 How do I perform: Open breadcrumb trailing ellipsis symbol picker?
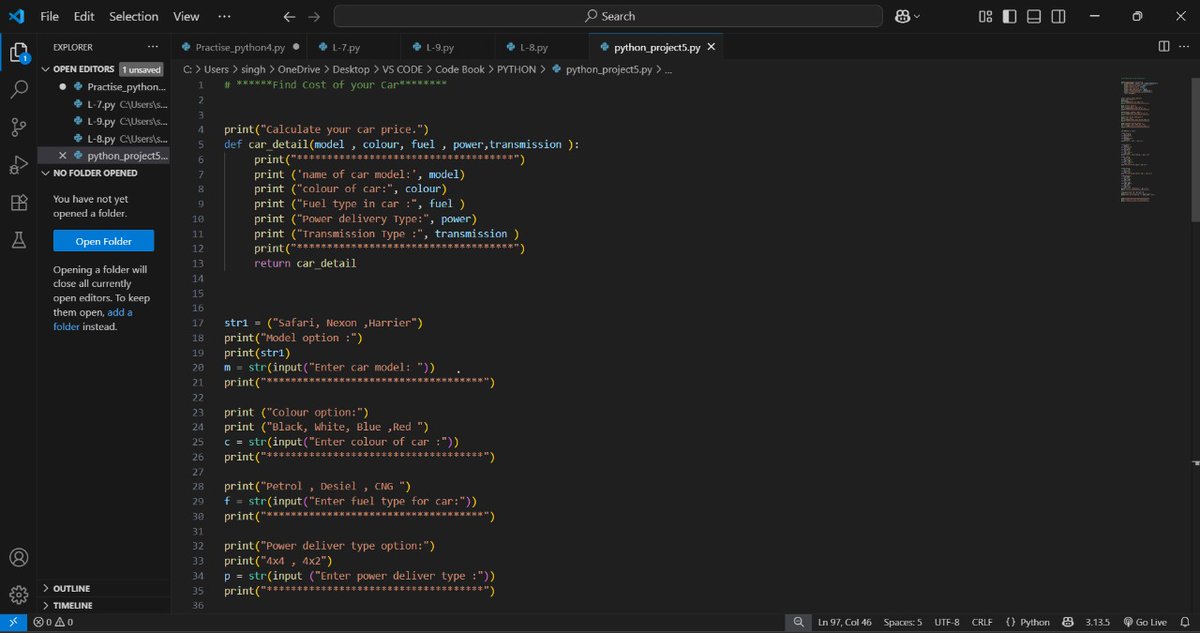(668, 70)
